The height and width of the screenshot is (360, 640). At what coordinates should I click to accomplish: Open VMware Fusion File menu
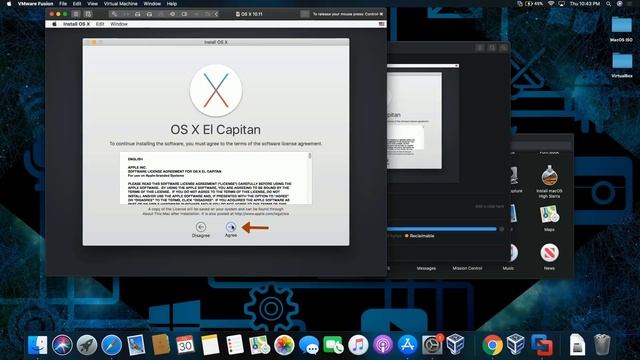[x=63, y=4]
